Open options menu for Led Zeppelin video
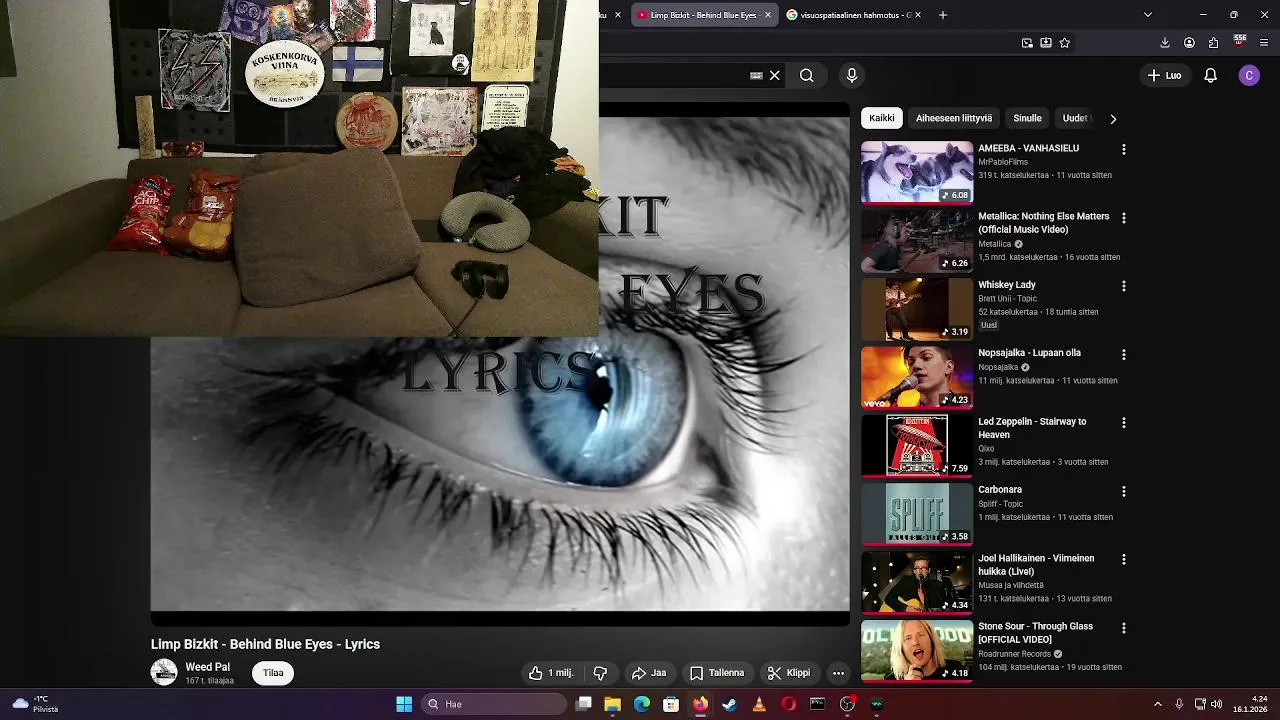The height and width of the screenshot is (720, 1280). (1123, 423)
